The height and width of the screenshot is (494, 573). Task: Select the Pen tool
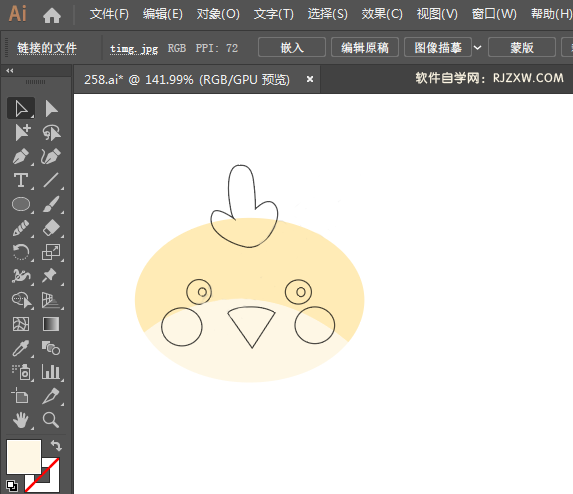tap(21, 156)
